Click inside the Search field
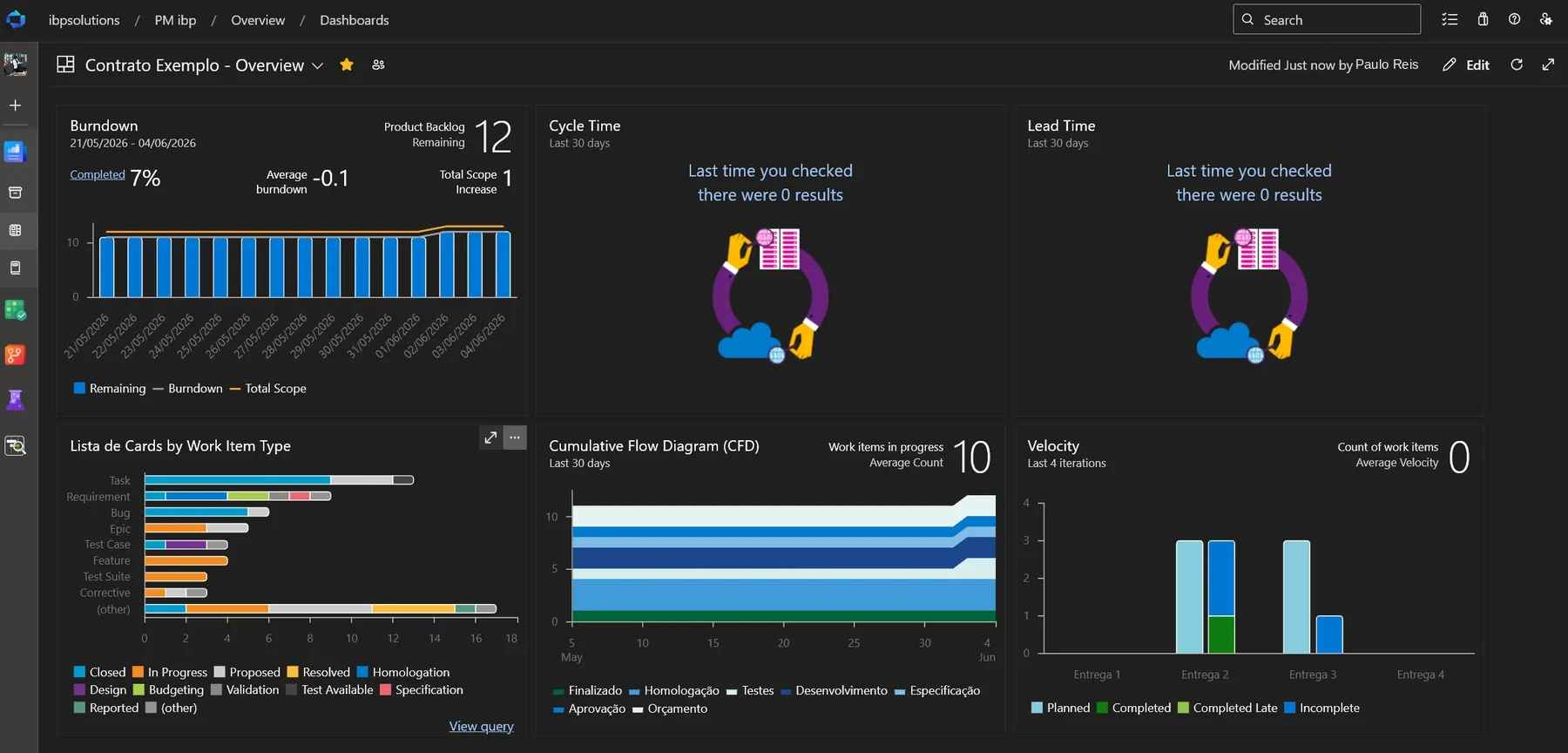Viewport: 1568px width, 753px height. tap(1327, 19)
